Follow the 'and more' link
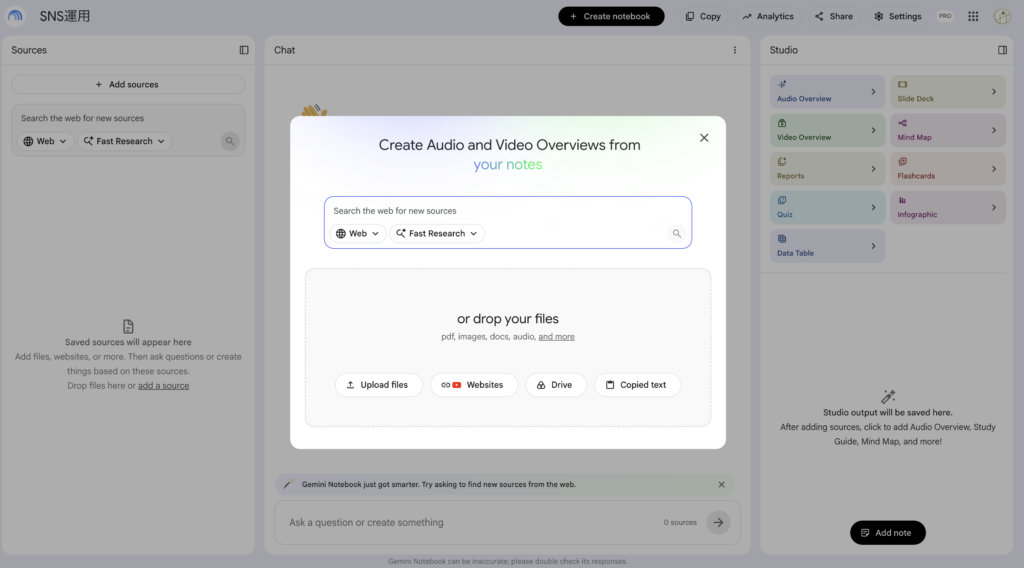This screenshot has height=568, width=1024. (x=556, y=337)
